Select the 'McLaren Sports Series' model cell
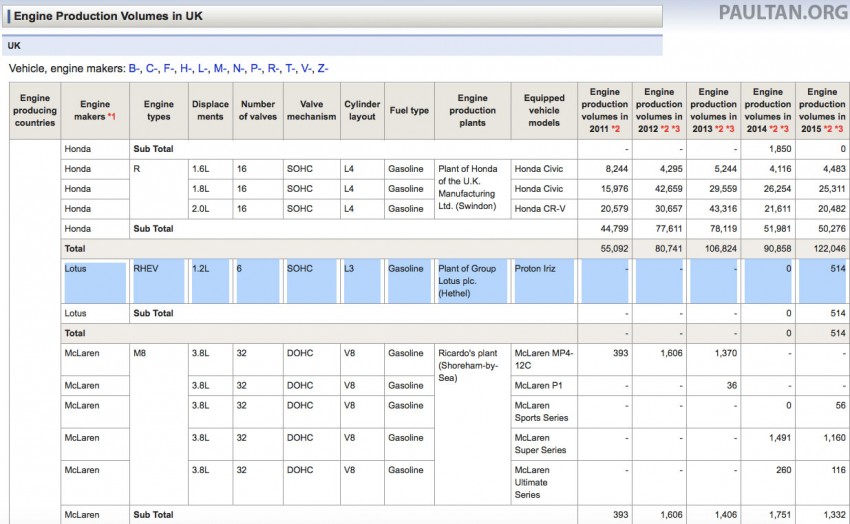The height and width of the screenshot is (524, 850). point(544,412)
